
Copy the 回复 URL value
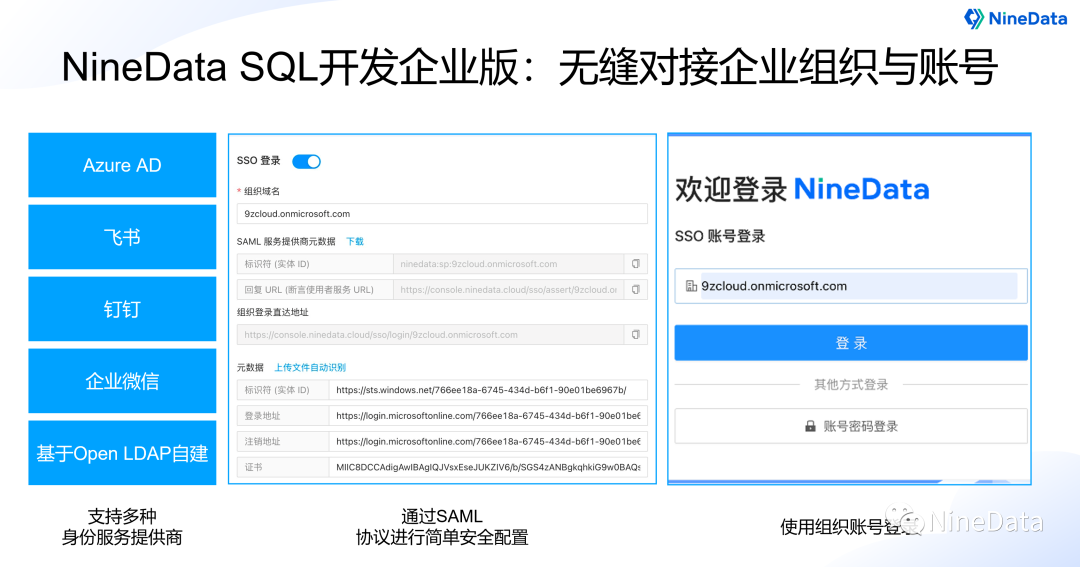(636, 289)
